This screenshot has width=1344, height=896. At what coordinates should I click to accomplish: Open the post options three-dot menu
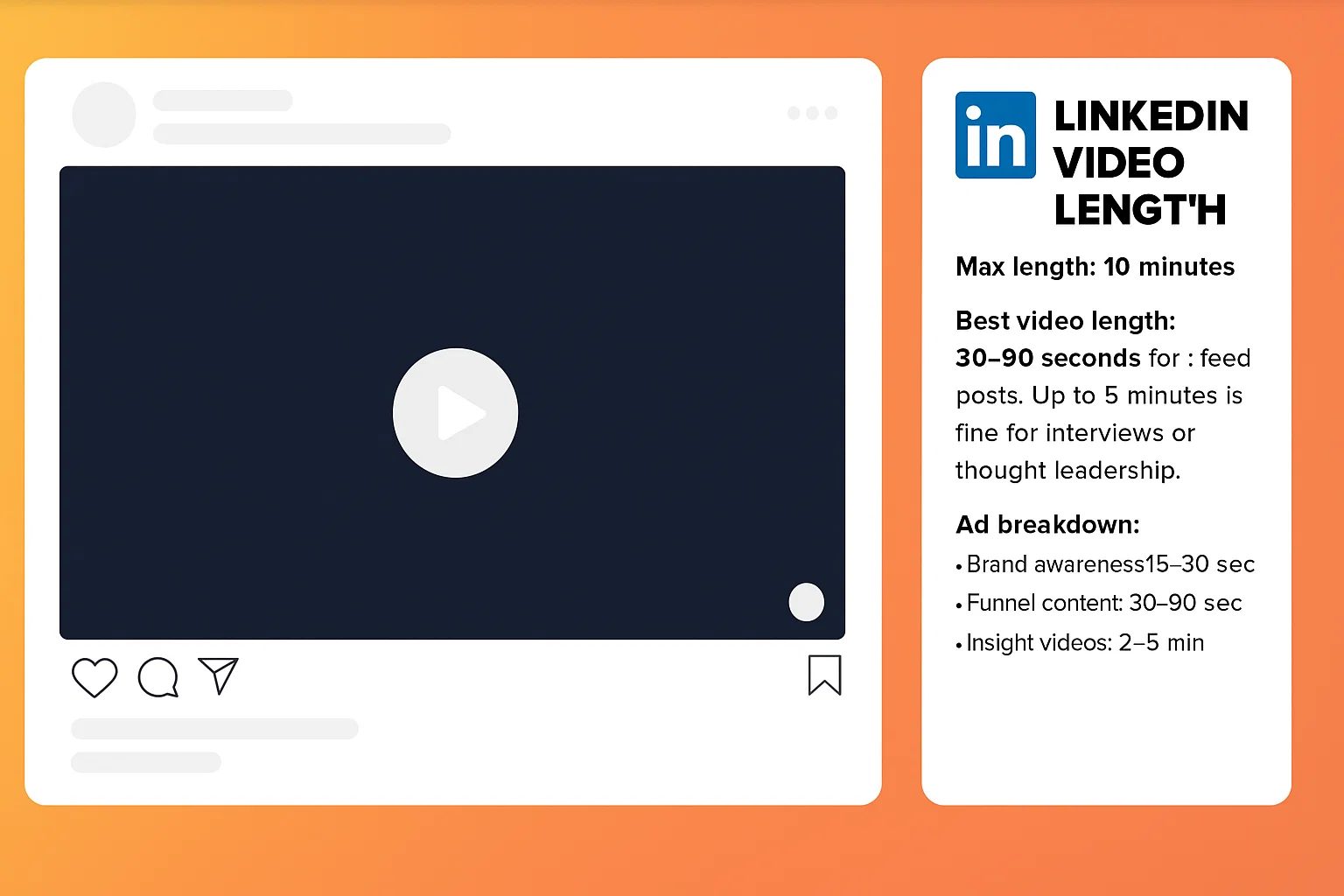pos(812,113)
